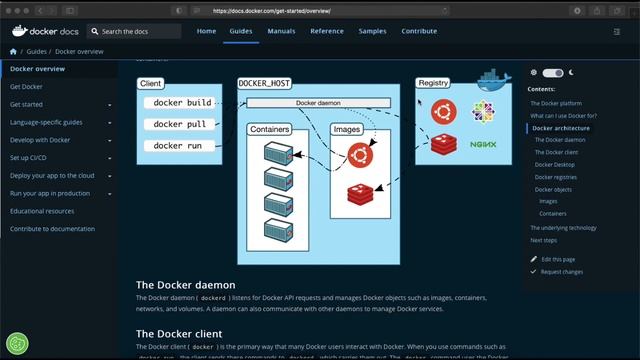Click the reload page icon in address bar
The height and width of the screenshot is (360, 640).
pos(444,11)
